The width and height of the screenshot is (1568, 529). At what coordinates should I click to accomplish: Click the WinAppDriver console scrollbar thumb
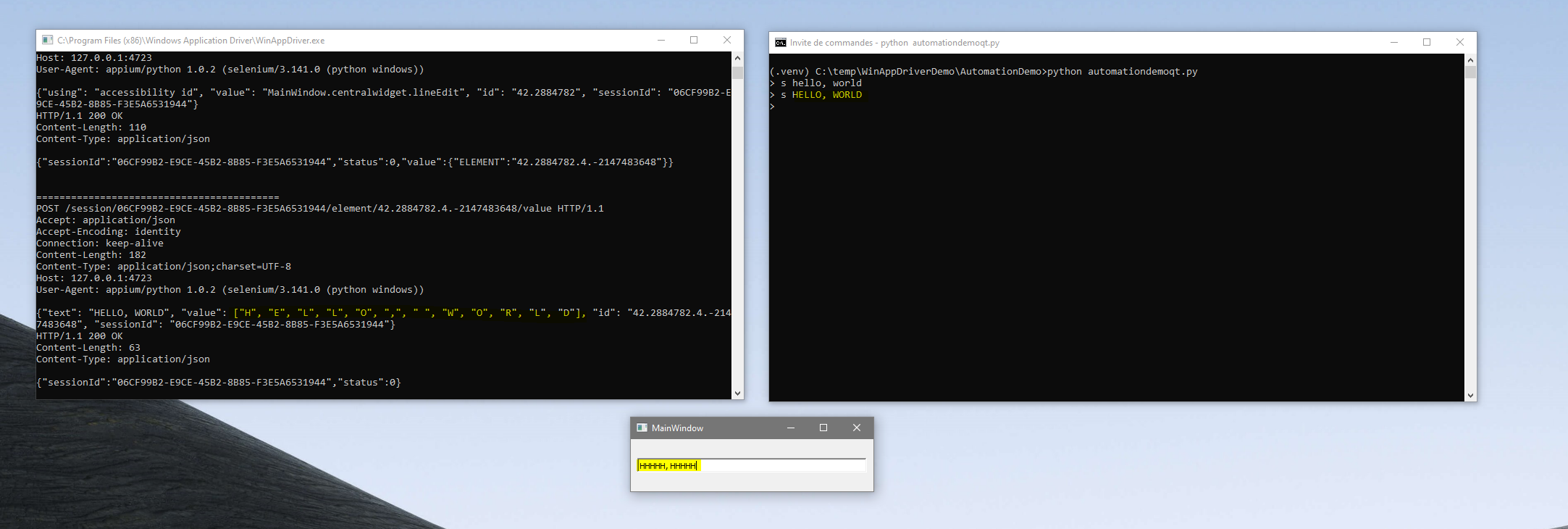coord(737,72)
